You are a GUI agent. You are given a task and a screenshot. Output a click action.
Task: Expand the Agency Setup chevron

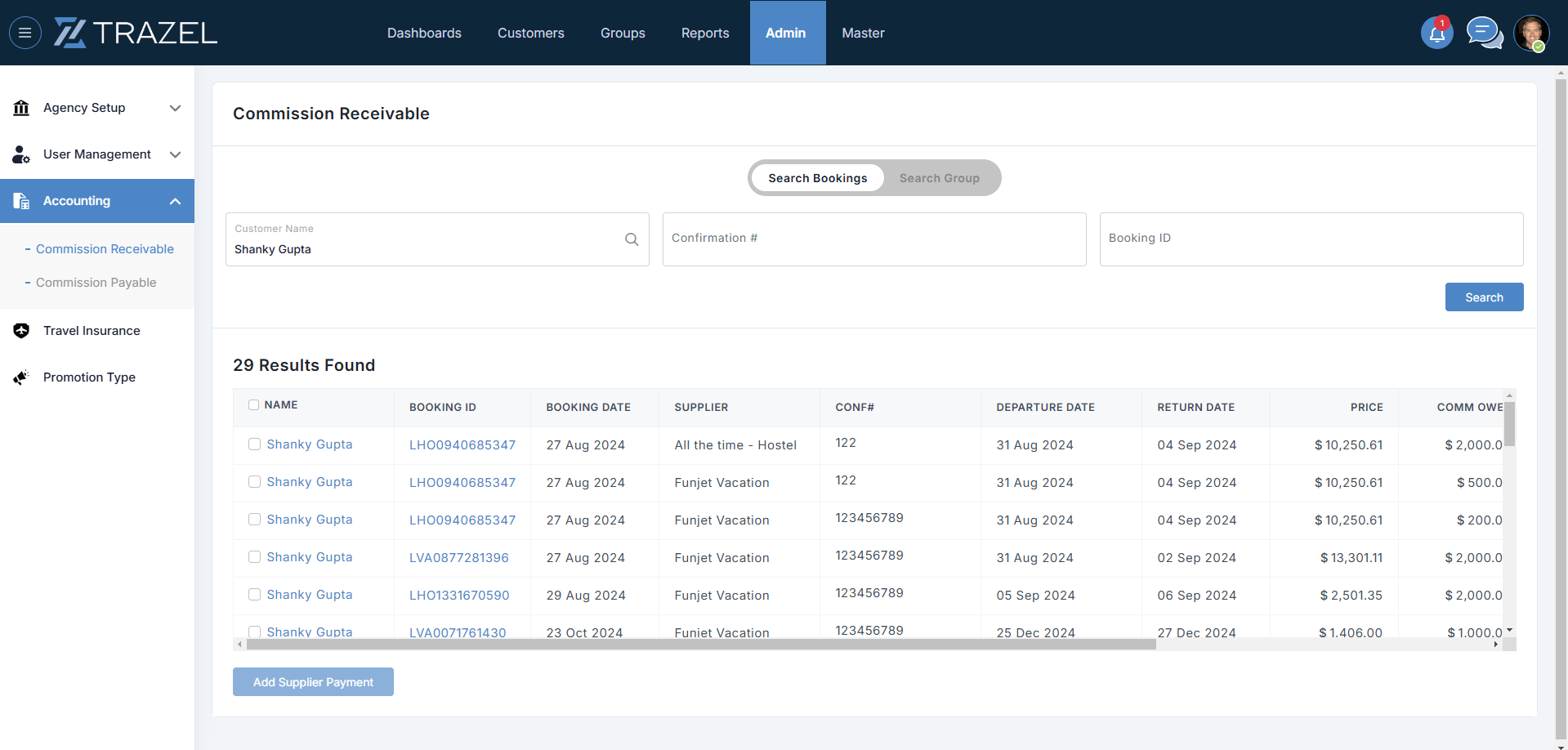pos(175,108)
